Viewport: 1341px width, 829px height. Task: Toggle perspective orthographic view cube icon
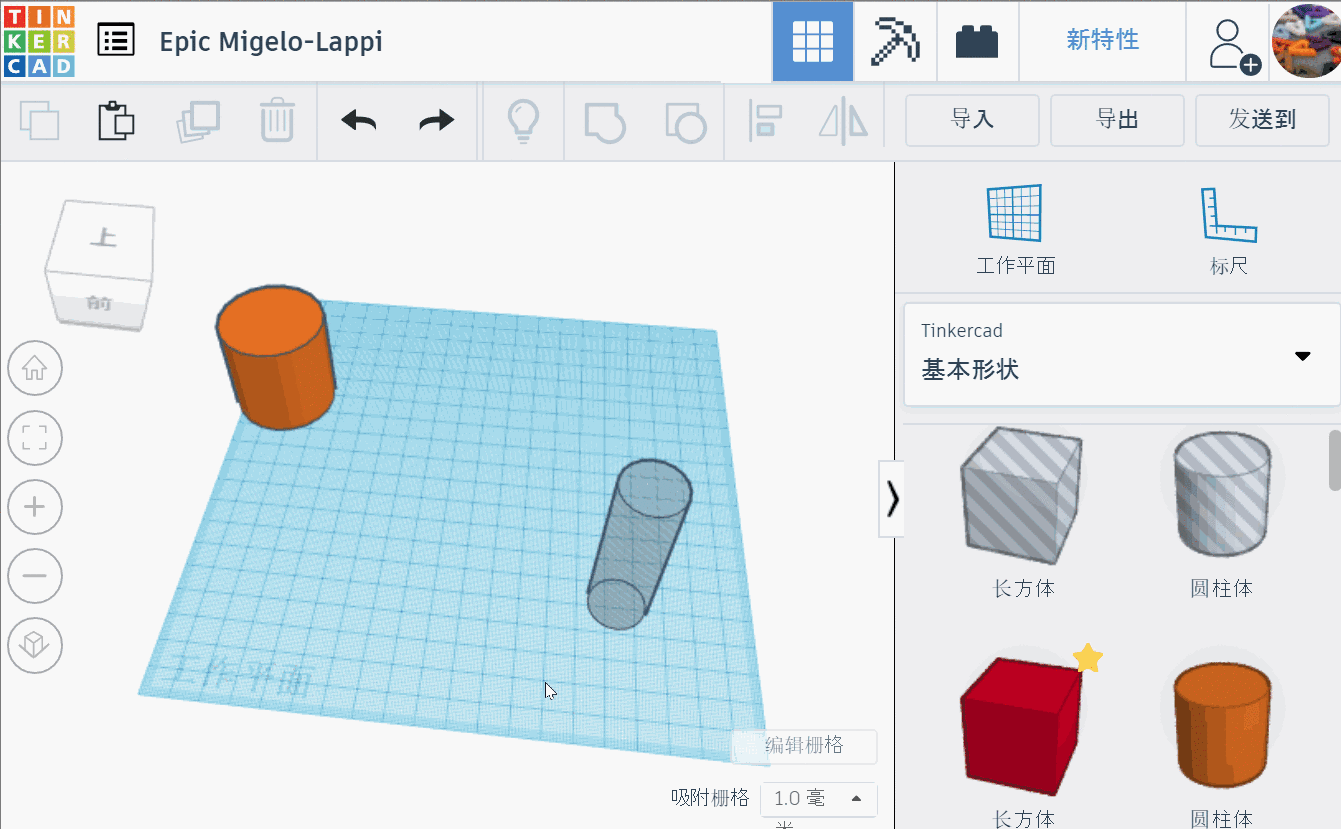tap(35, 646)
